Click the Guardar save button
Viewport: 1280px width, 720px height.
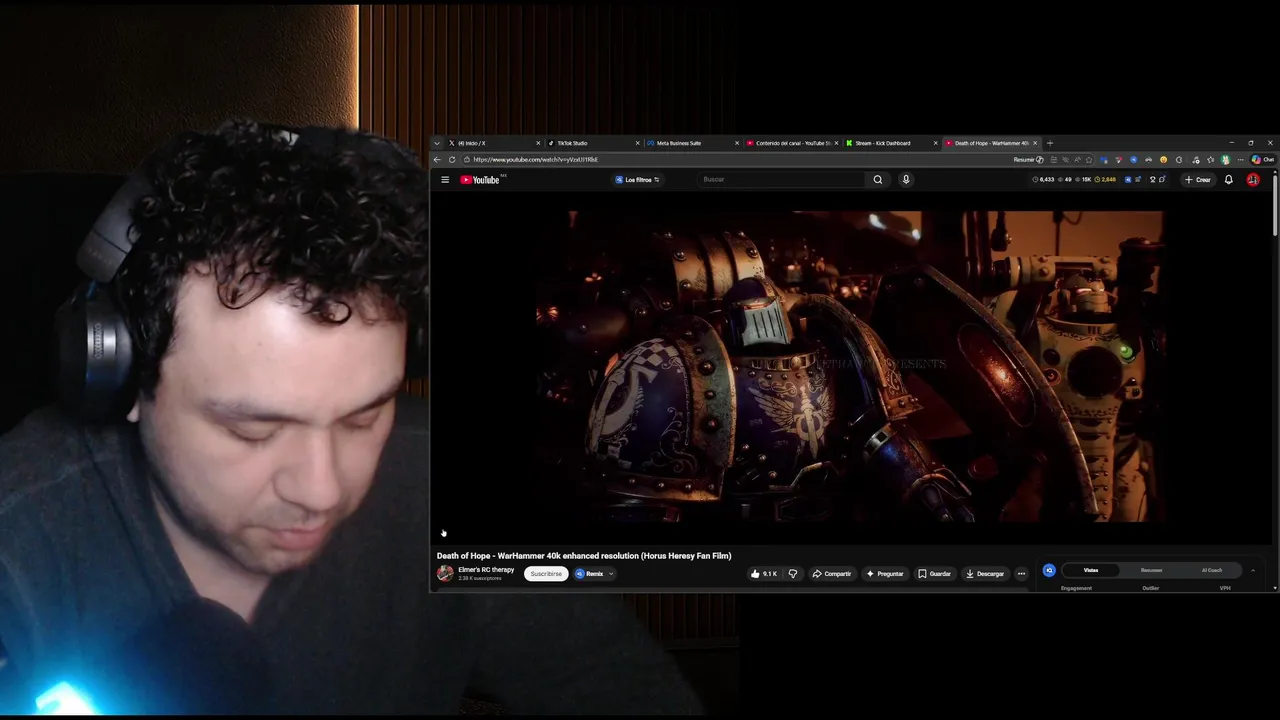[935, 574]
